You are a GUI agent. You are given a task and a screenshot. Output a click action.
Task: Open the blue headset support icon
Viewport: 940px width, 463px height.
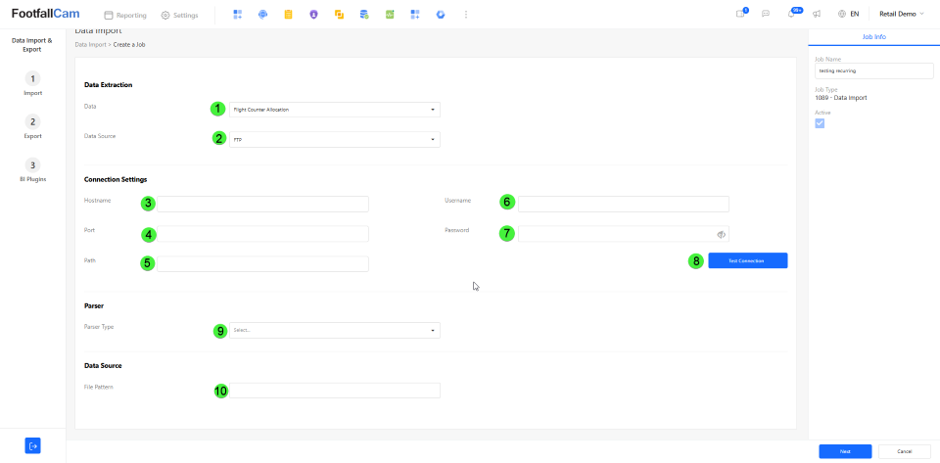click(263, 15)
